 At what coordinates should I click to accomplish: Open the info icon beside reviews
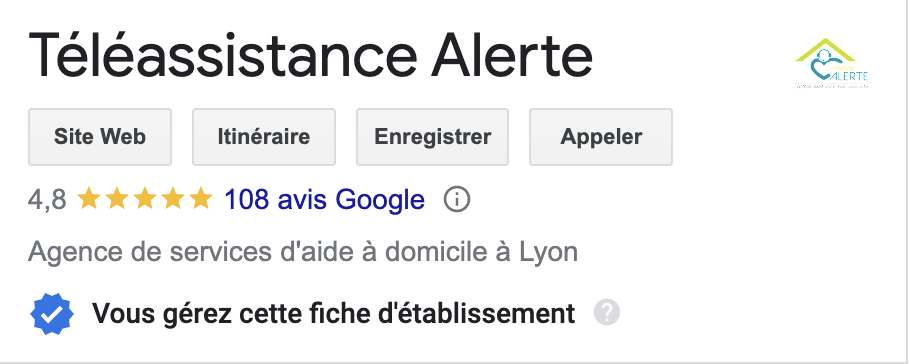coord(457,200)
